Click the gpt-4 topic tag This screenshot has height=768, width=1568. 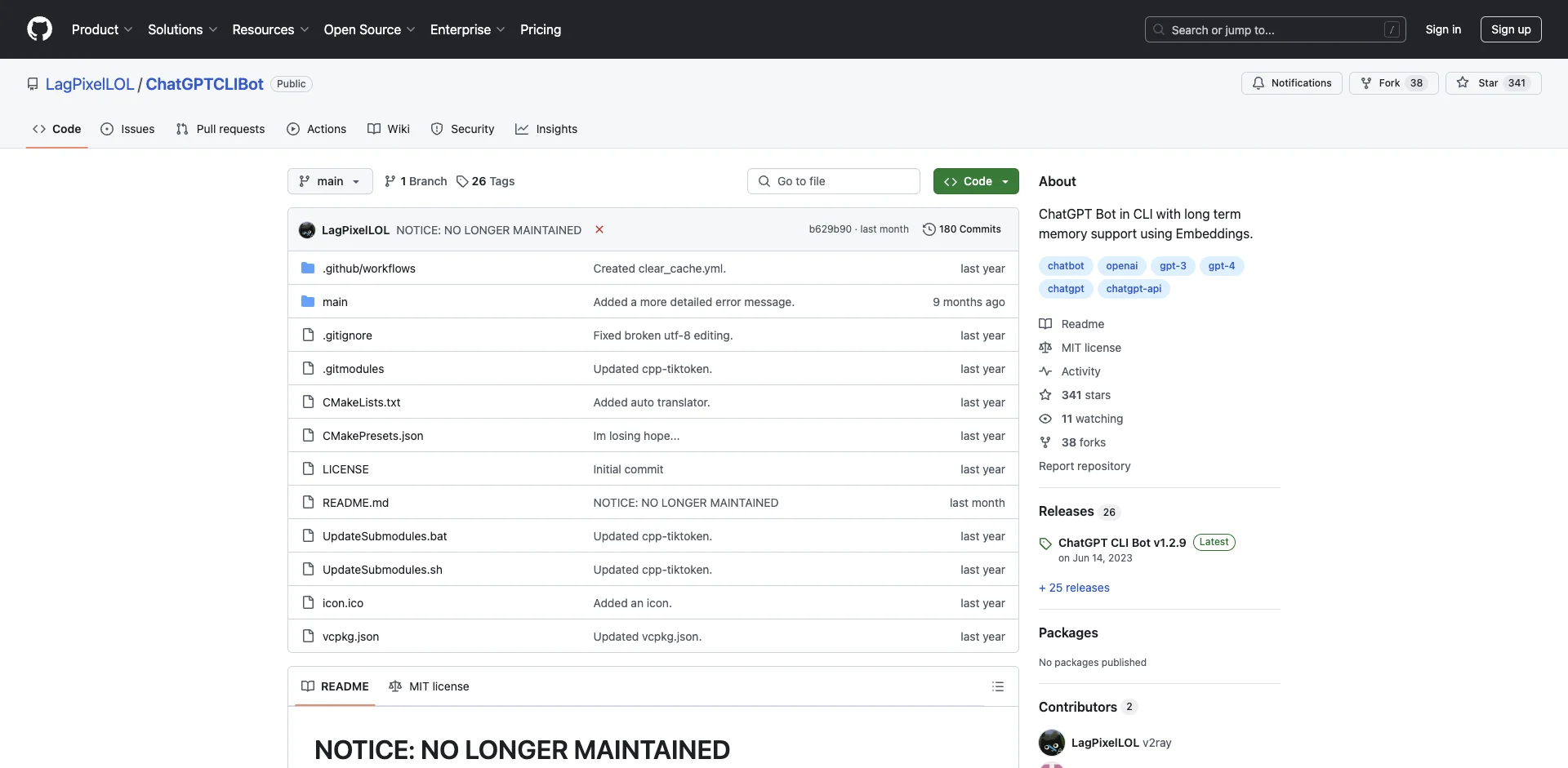point(1222,266)
